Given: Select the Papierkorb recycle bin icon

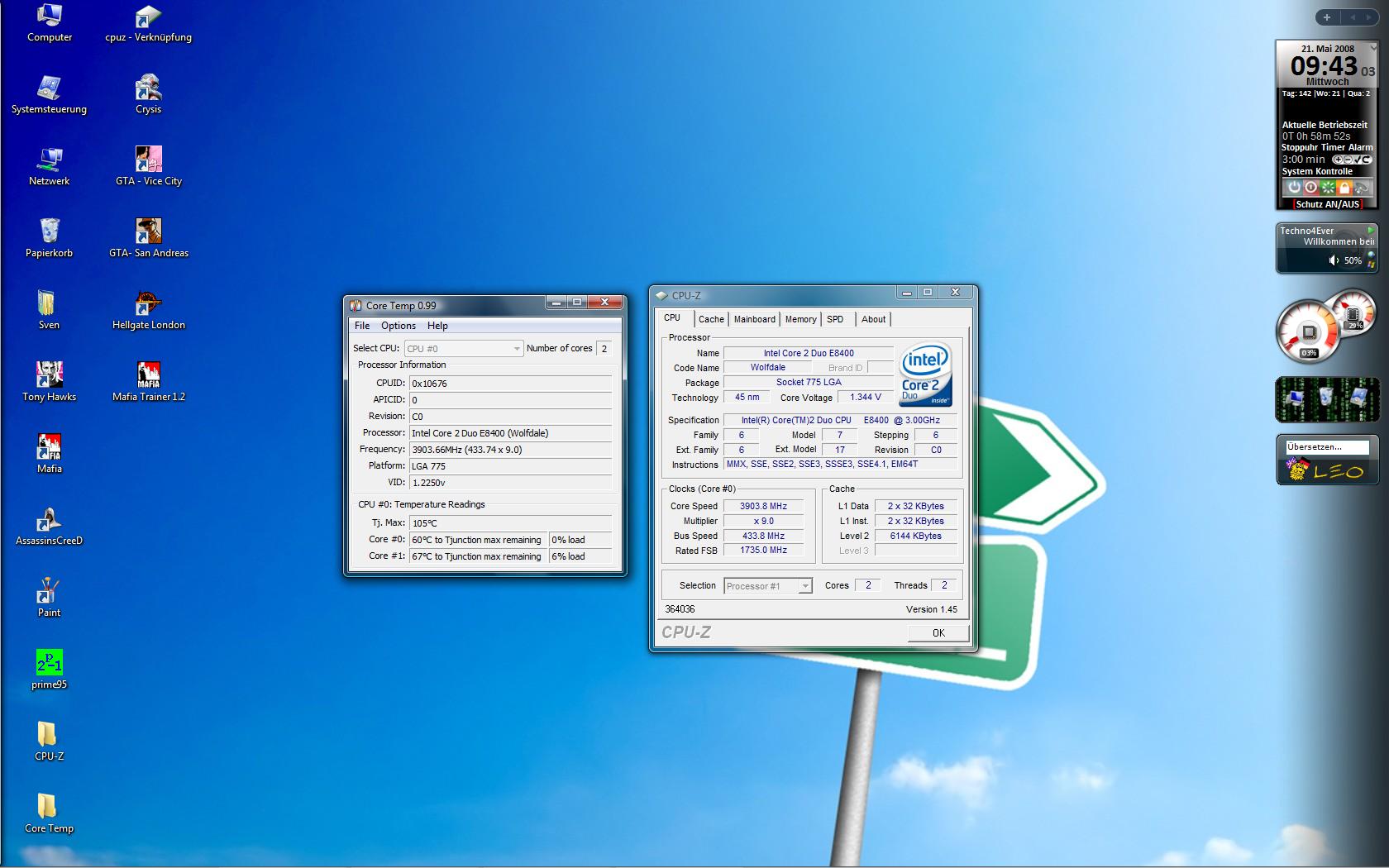Looking at the screenshot, I should [x=49, y=238].
